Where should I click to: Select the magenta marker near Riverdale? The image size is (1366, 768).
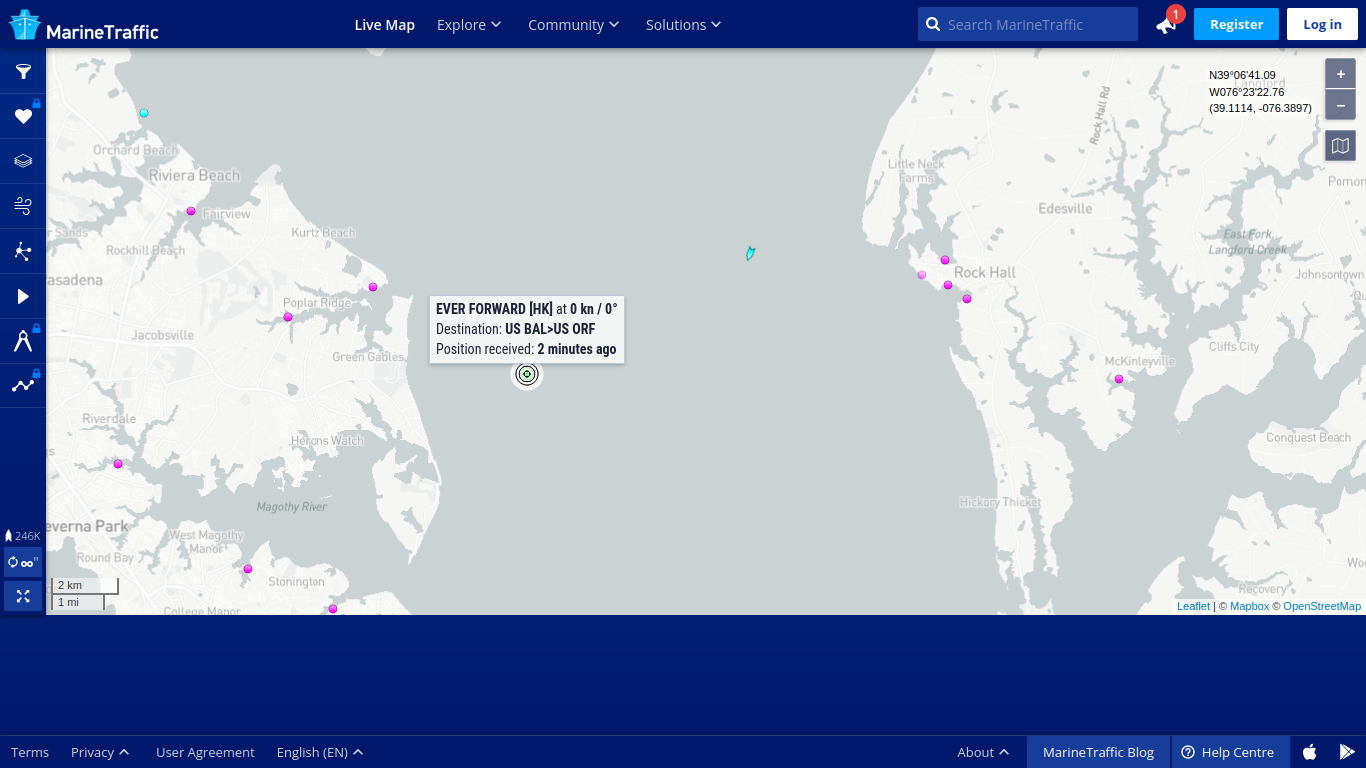pyautogui.click(x=118, y=464)
